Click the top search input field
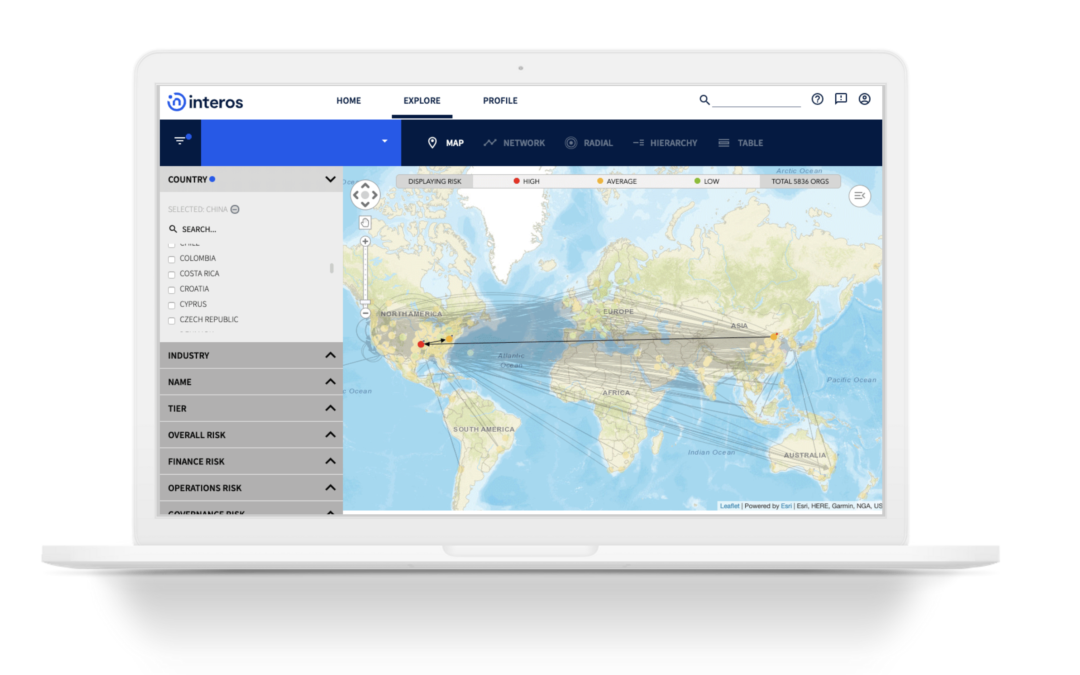 (756, 101)
